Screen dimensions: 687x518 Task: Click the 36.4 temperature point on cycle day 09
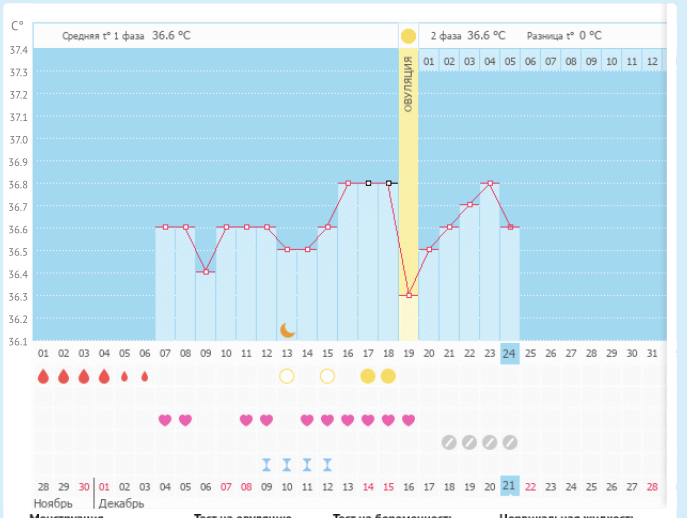(x=206, y=272)
